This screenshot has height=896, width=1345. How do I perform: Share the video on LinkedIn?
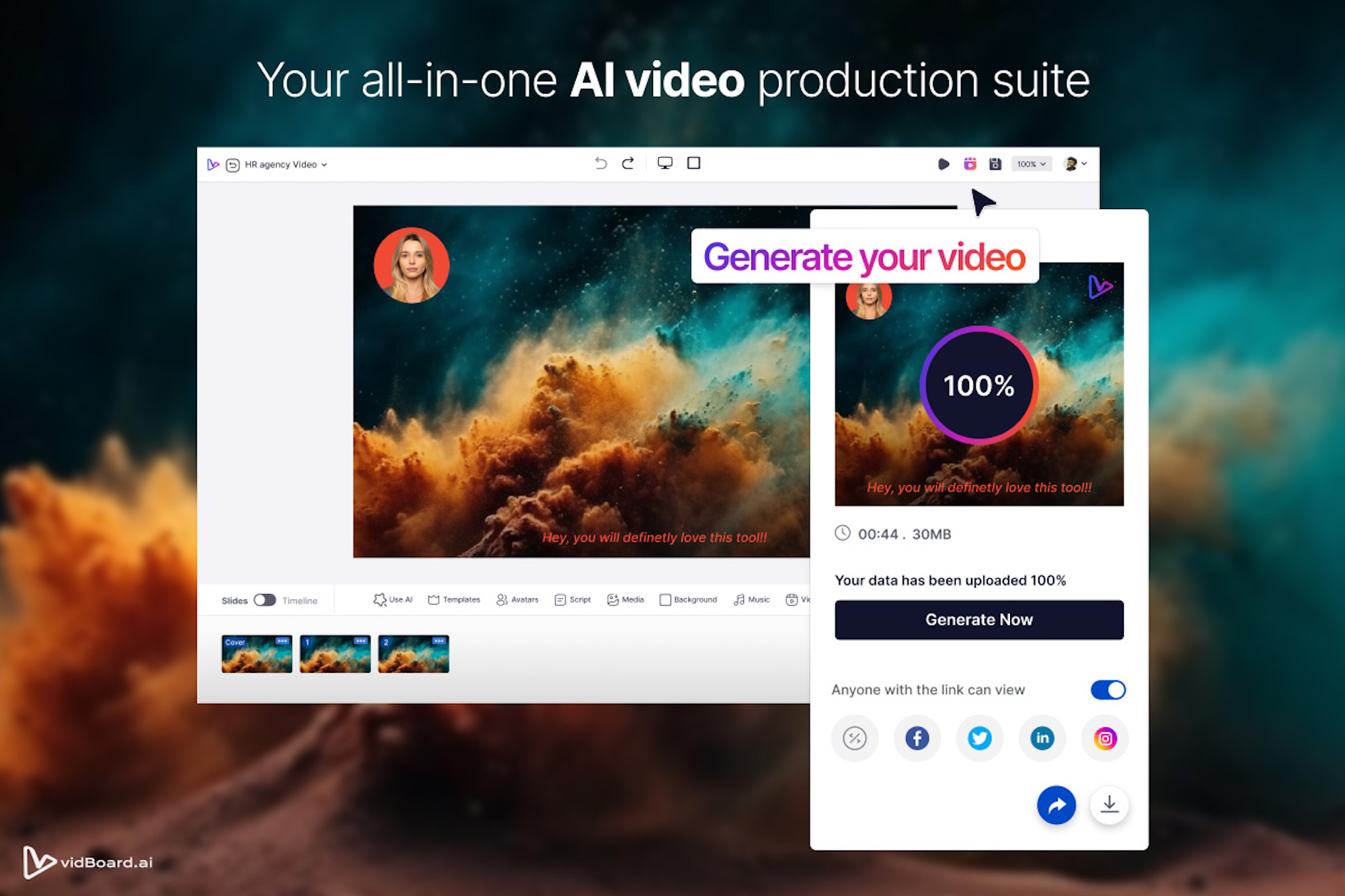coord(1042,739)
